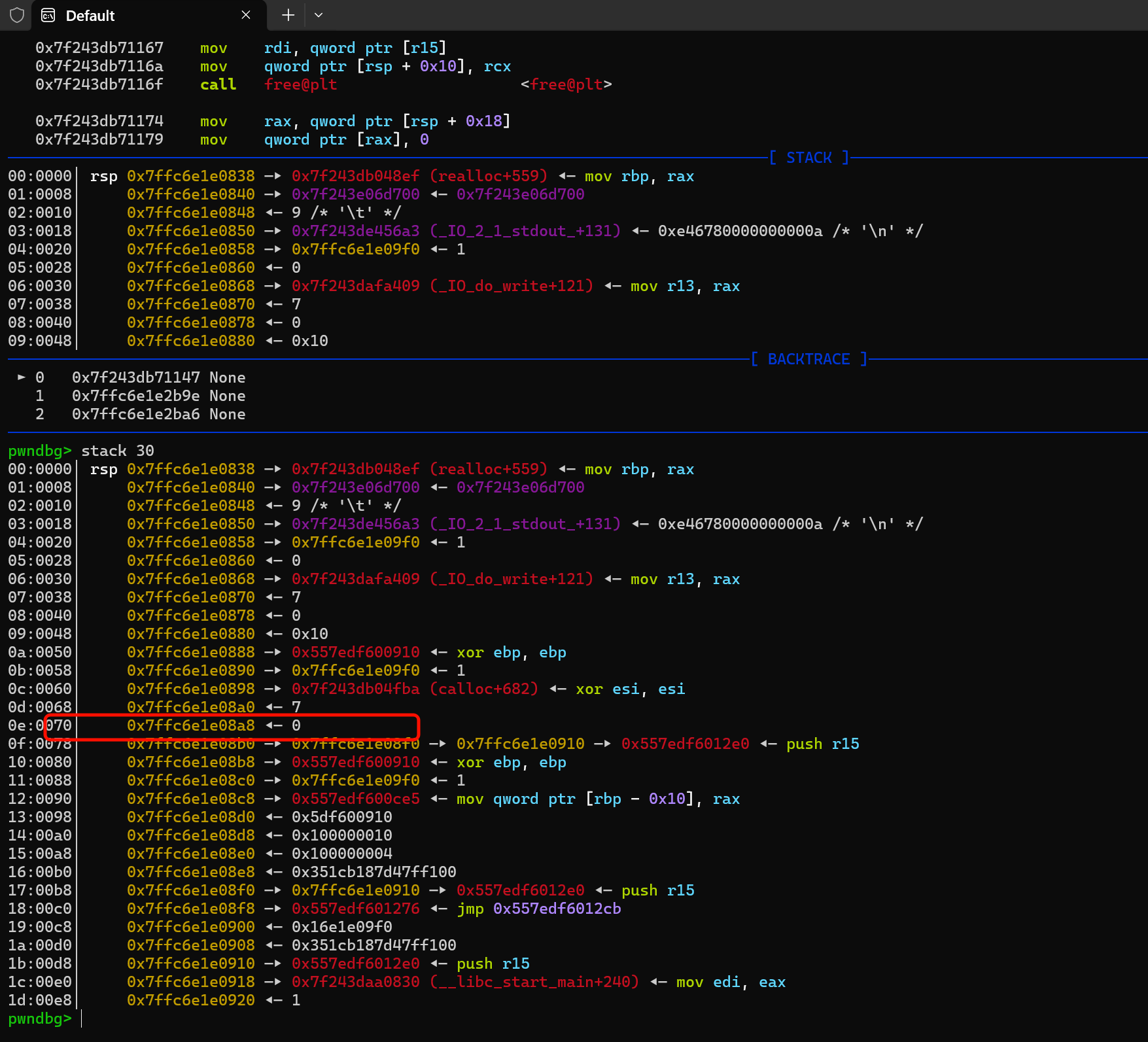Click the stack value 0x5df600910

342,817
